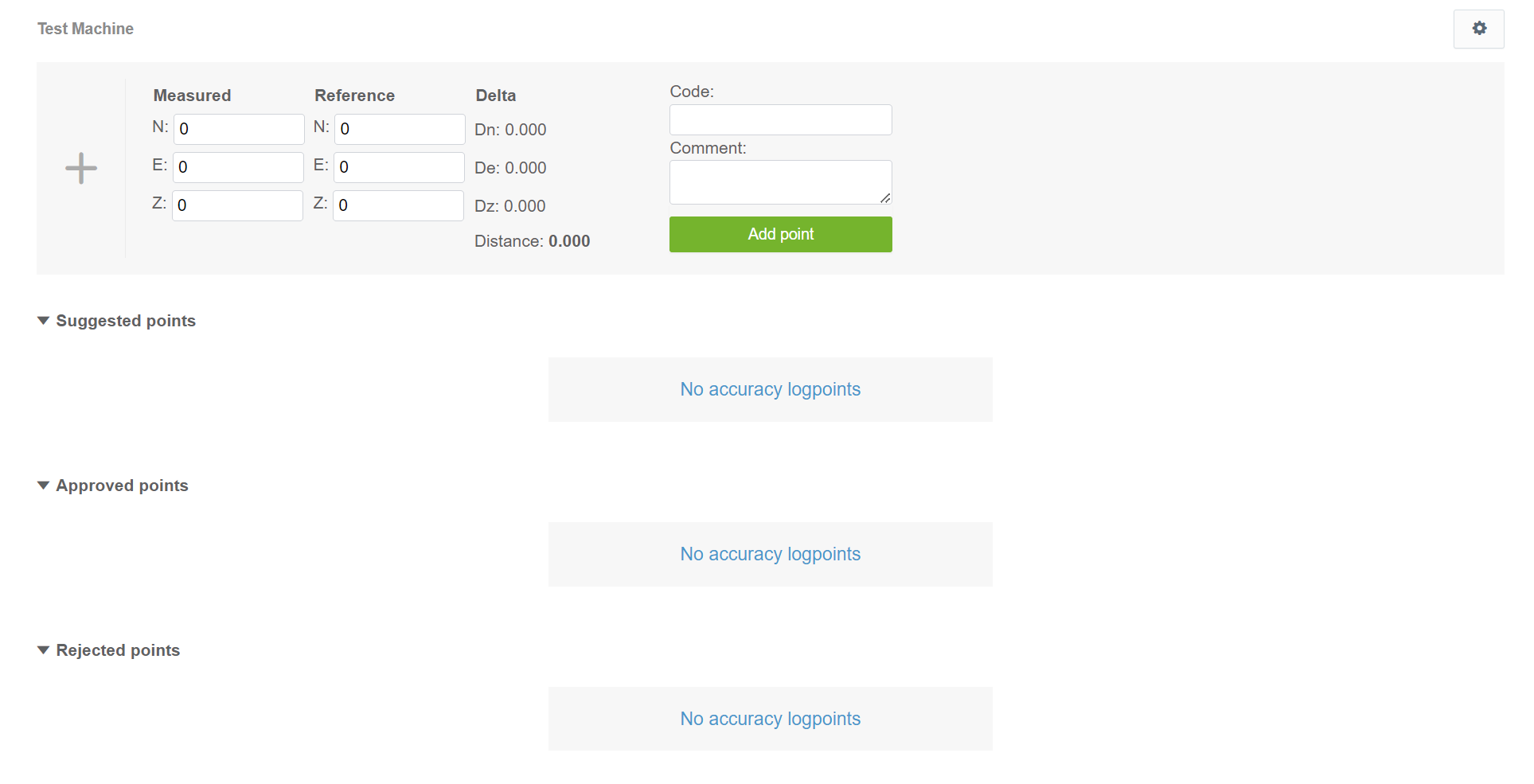
Task: Click the Distance: 0.000 value
Action: tap(532, 241)
